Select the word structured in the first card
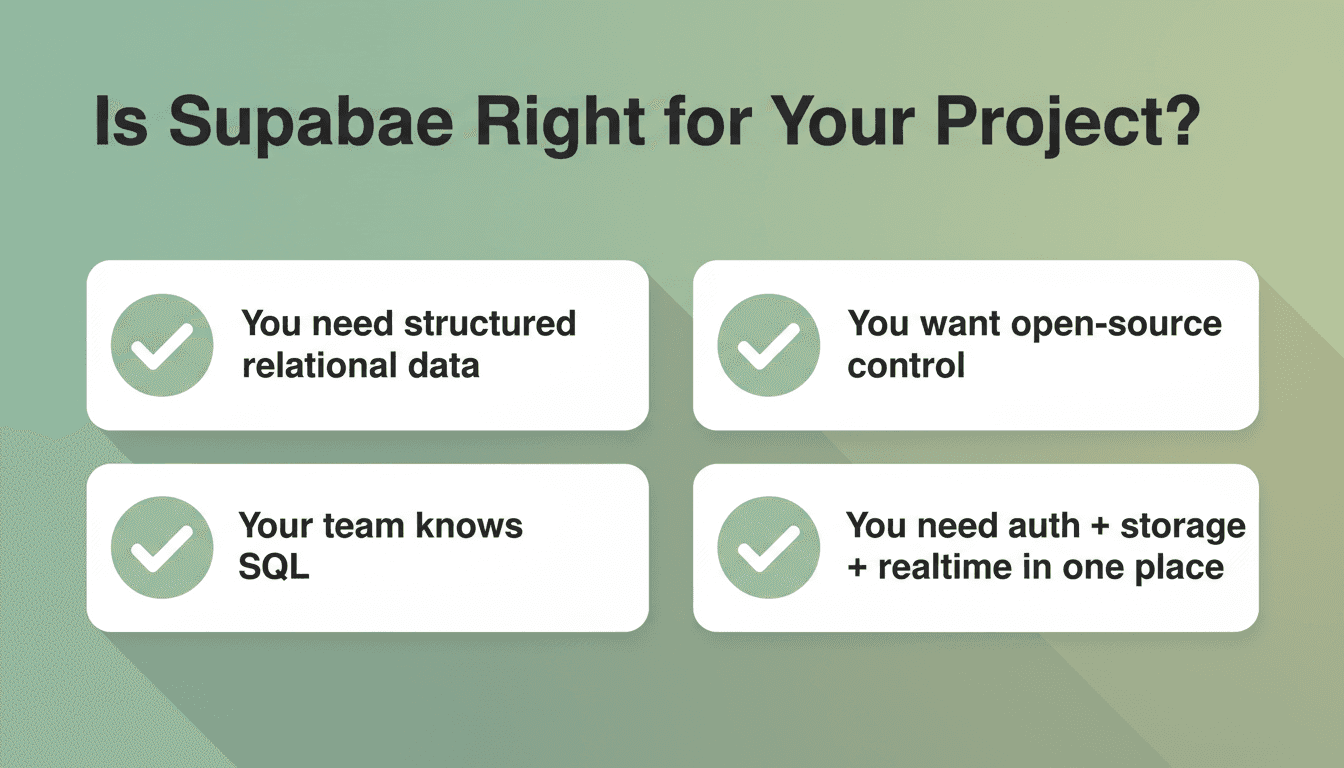 coord(490,324)
